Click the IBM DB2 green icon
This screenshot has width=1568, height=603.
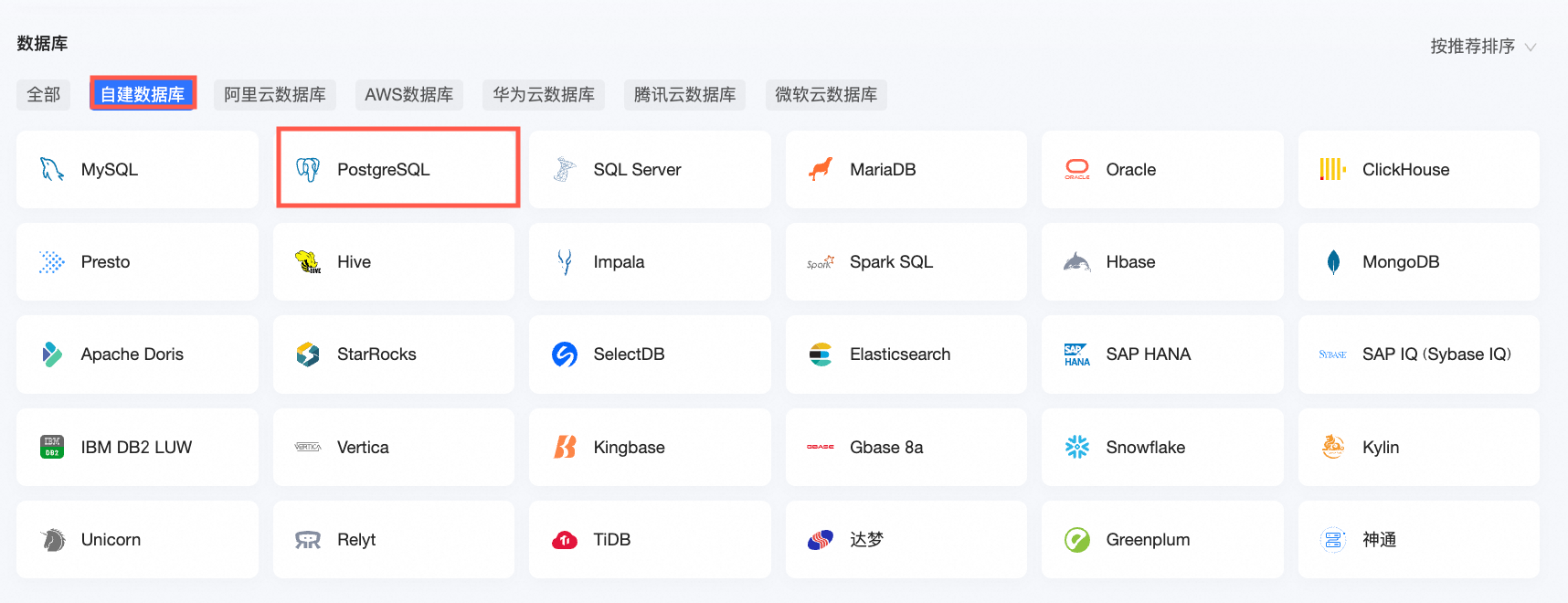tap(52, 447)
